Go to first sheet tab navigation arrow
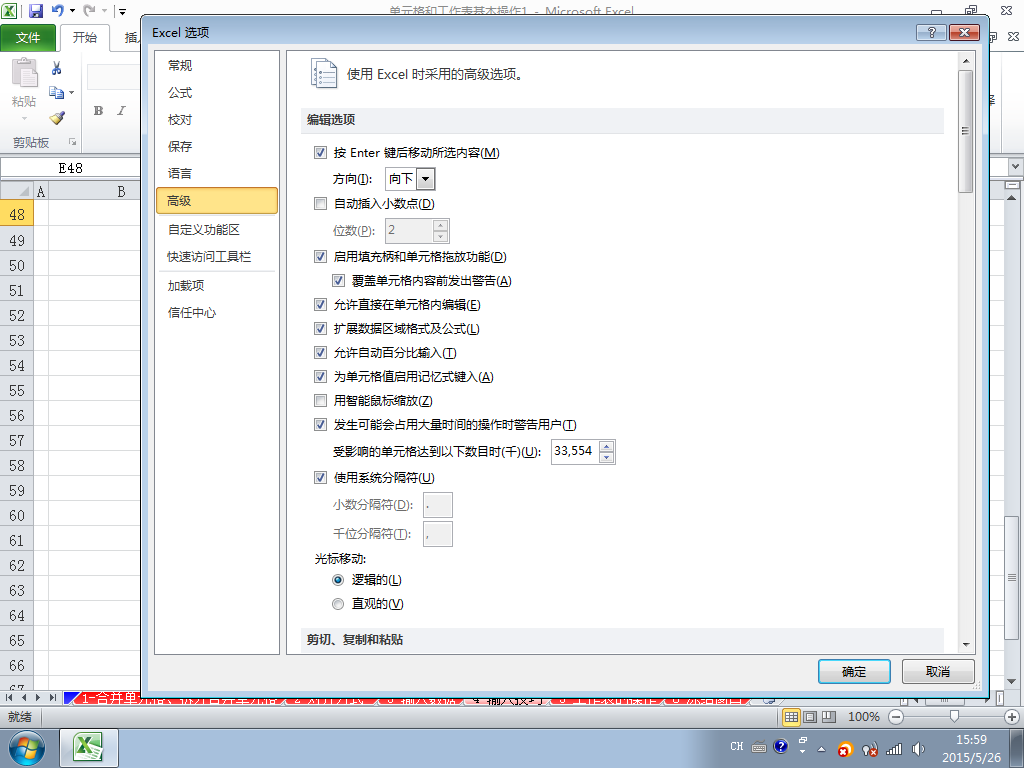This screenshot has width=1024, height=768. (x=9, y=697)
